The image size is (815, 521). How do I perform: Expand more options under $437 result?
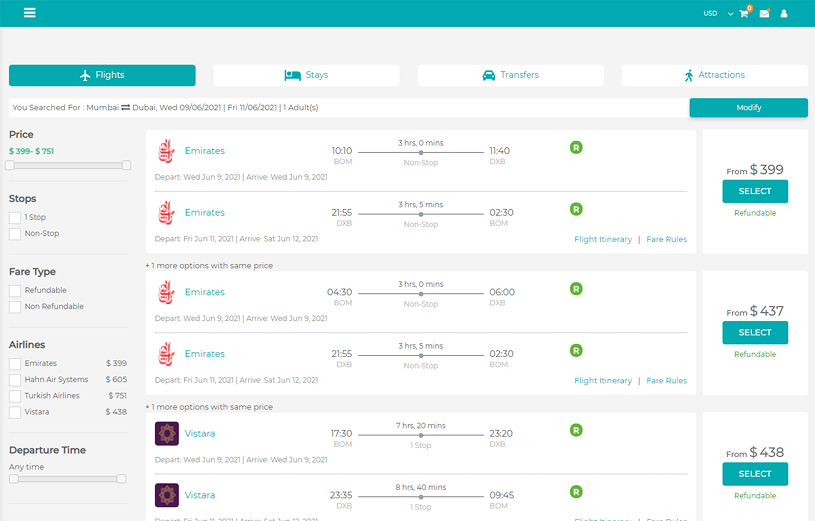pos(209,407)
